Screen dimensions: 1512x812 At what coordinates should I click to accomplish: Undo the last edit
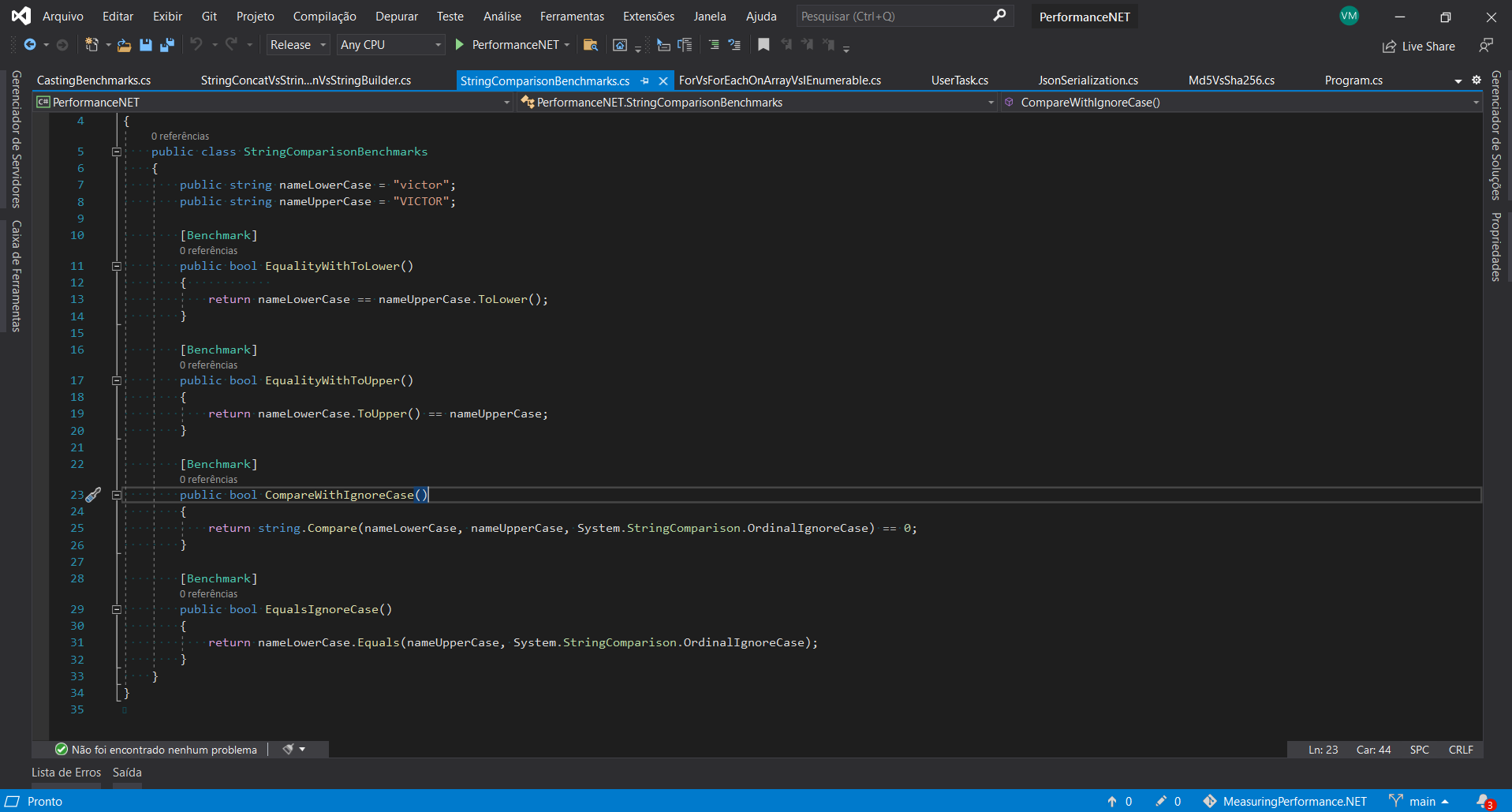pos(196,45)
